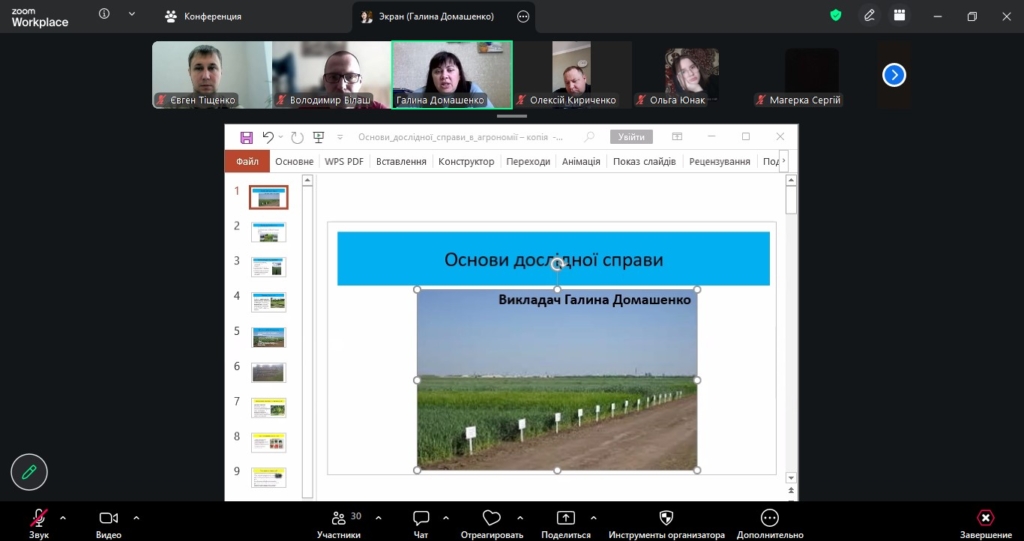Pin Галина Домашенко's video tile
The image size is (1024, 541).
[452, 74]
